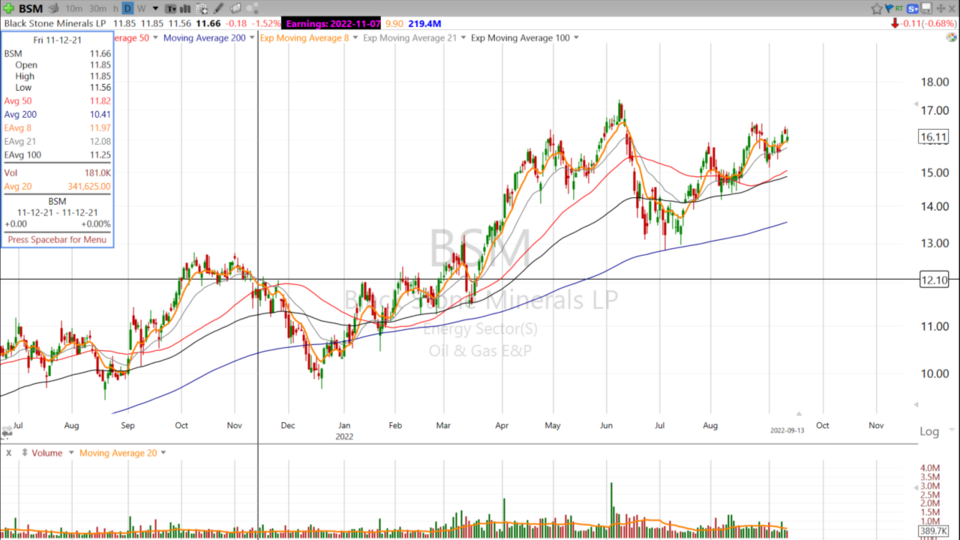Switch to the 10m time frame
Image resolution: width=960 pixels, height=540 pixels.
pyautogui.click(x=73, y=9)
